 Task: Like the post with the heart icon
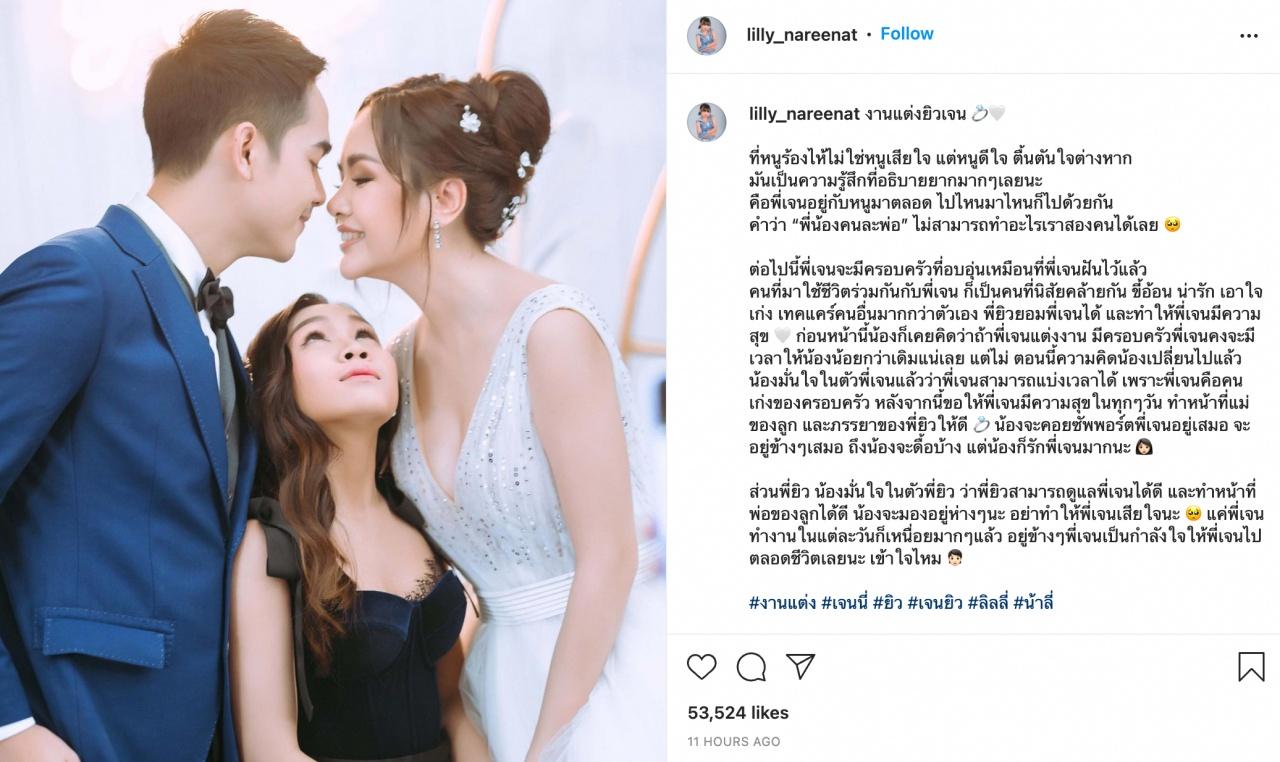click(702, 666)
